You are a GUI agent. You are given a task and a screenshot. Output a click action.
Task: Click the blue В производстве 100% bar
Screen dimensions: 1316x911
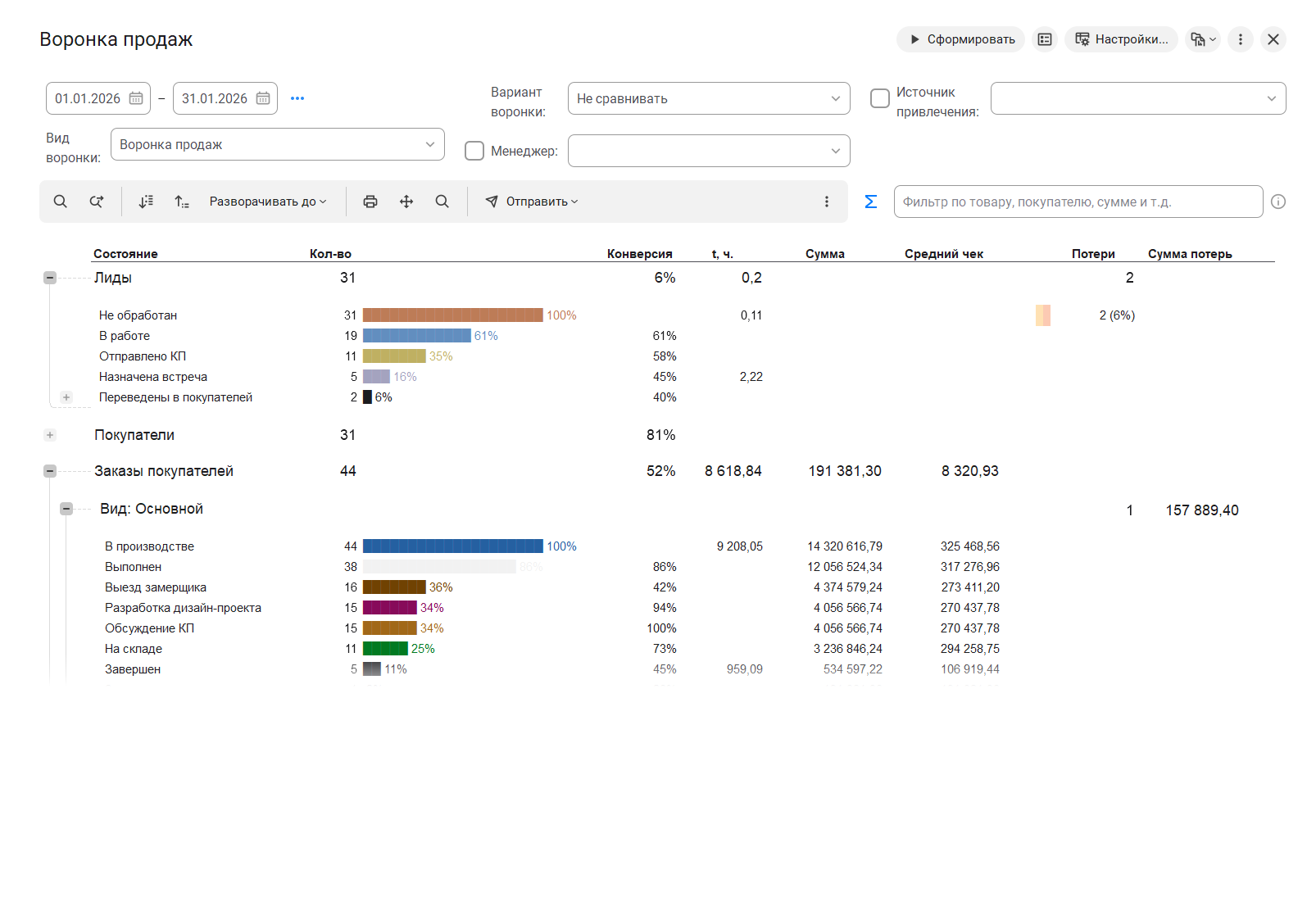coord(453,546)
